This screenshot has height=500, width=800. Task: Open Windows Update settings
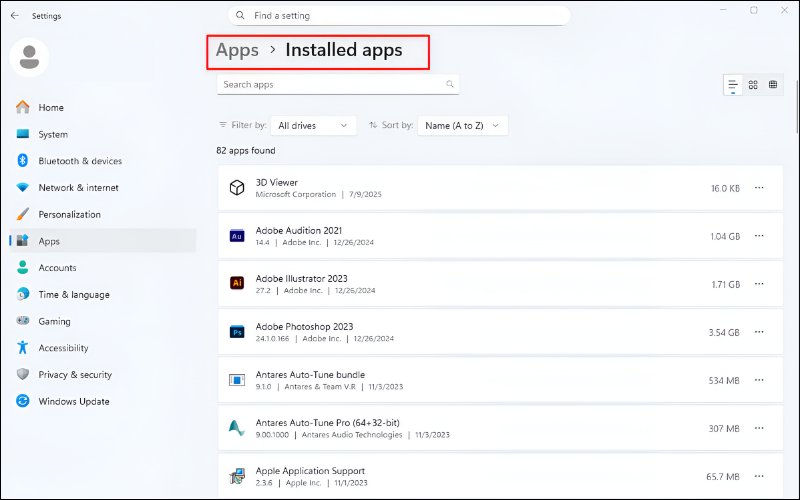tap(103, 402)
